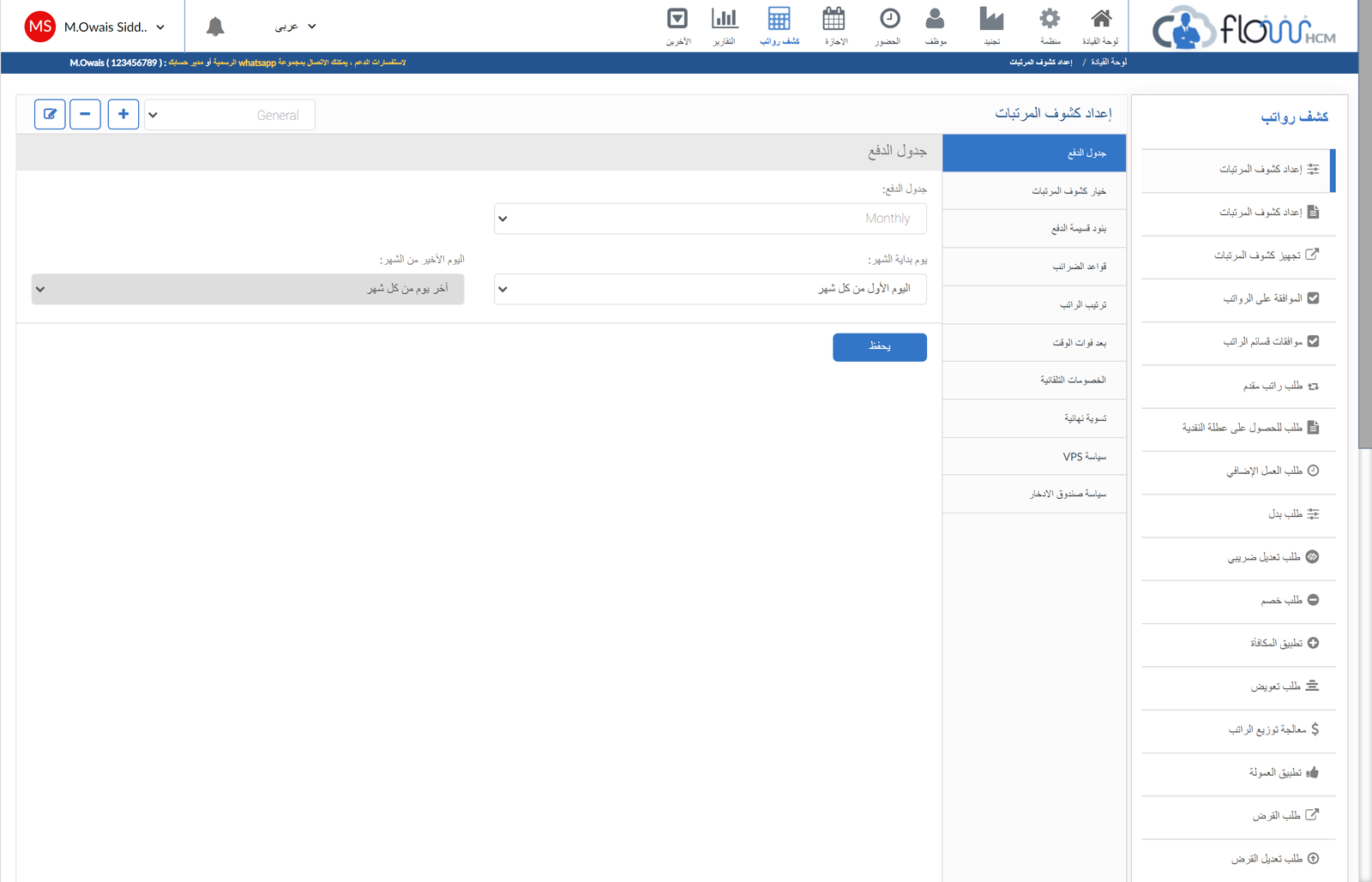
Task: Open the General dropdown
Action: [x=230, y=115]
